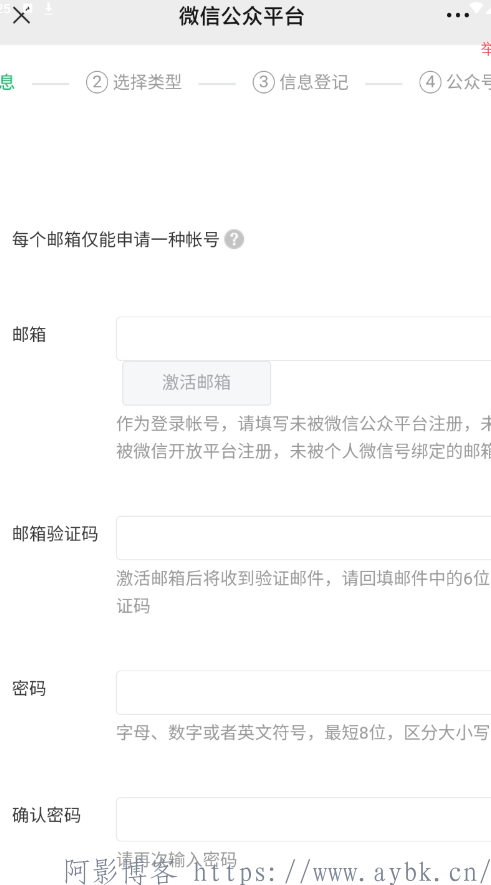This screenshot has height=885, width=491.
Task: Close the page with the X icon
Action: 21,16
